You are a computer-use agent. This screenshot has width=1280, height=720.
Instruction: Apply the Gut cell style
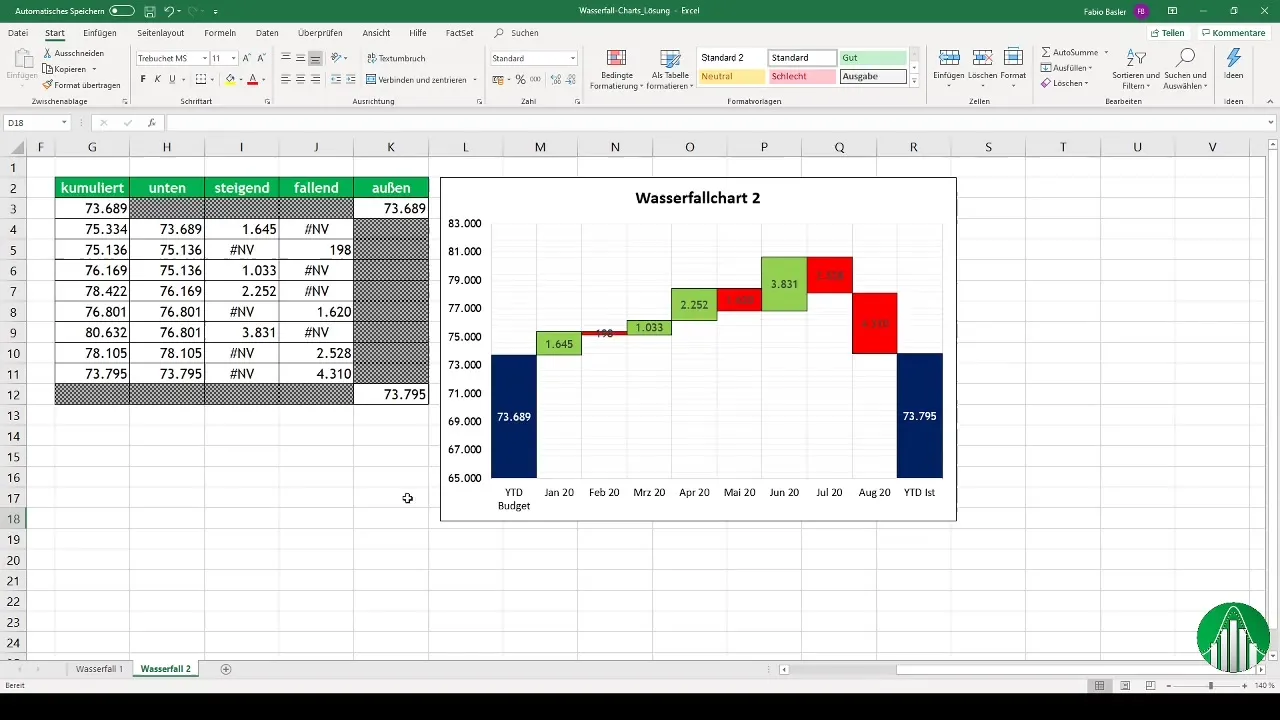pos(873,58)
